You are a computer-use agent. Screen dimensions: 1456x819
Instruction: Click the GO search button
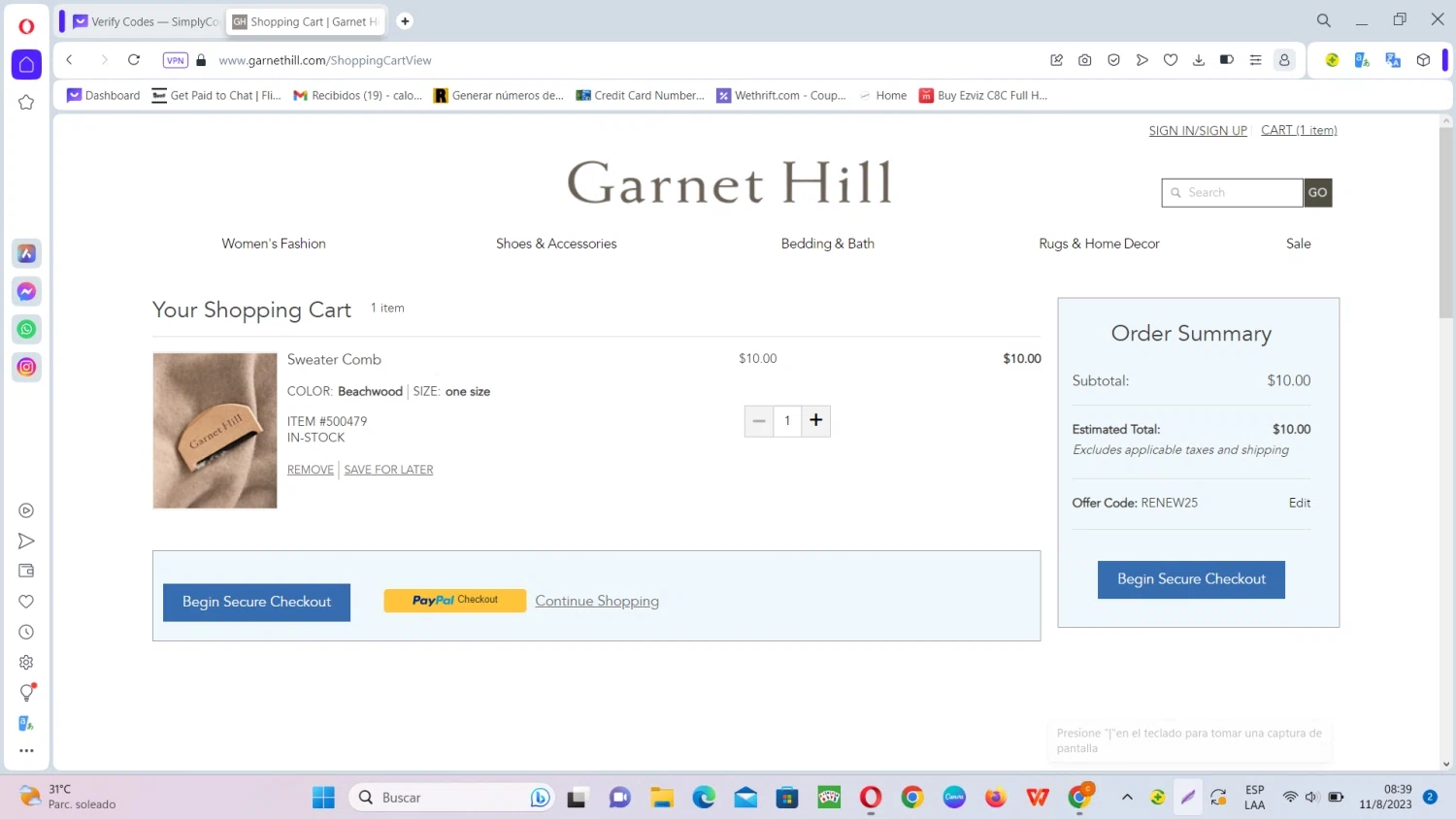pyautogui.click(x=1317, y=193)
